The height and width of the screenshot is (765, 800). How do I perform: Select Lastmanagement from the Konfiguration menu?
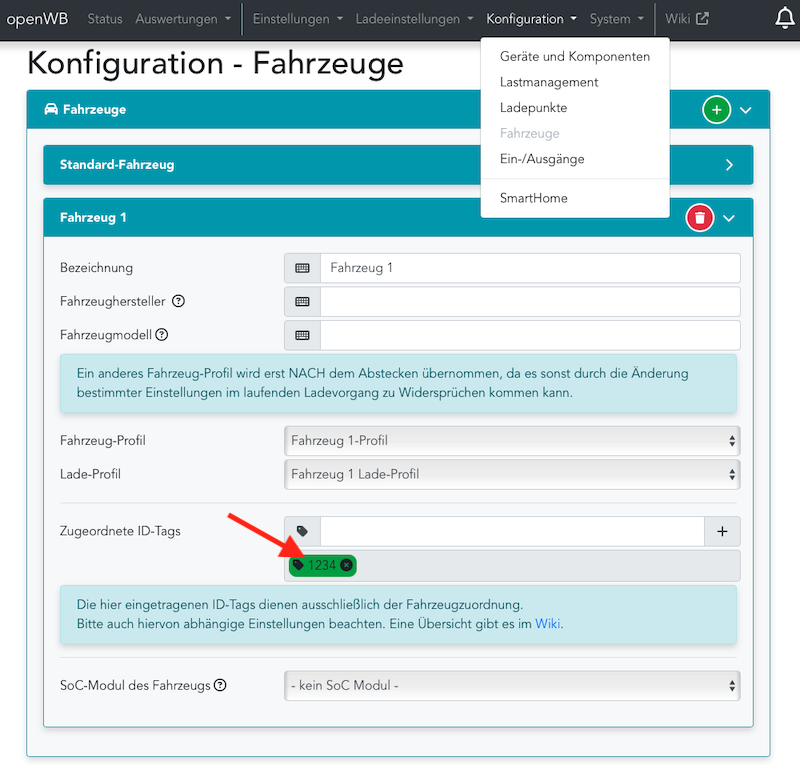click(x=549, y=82)
